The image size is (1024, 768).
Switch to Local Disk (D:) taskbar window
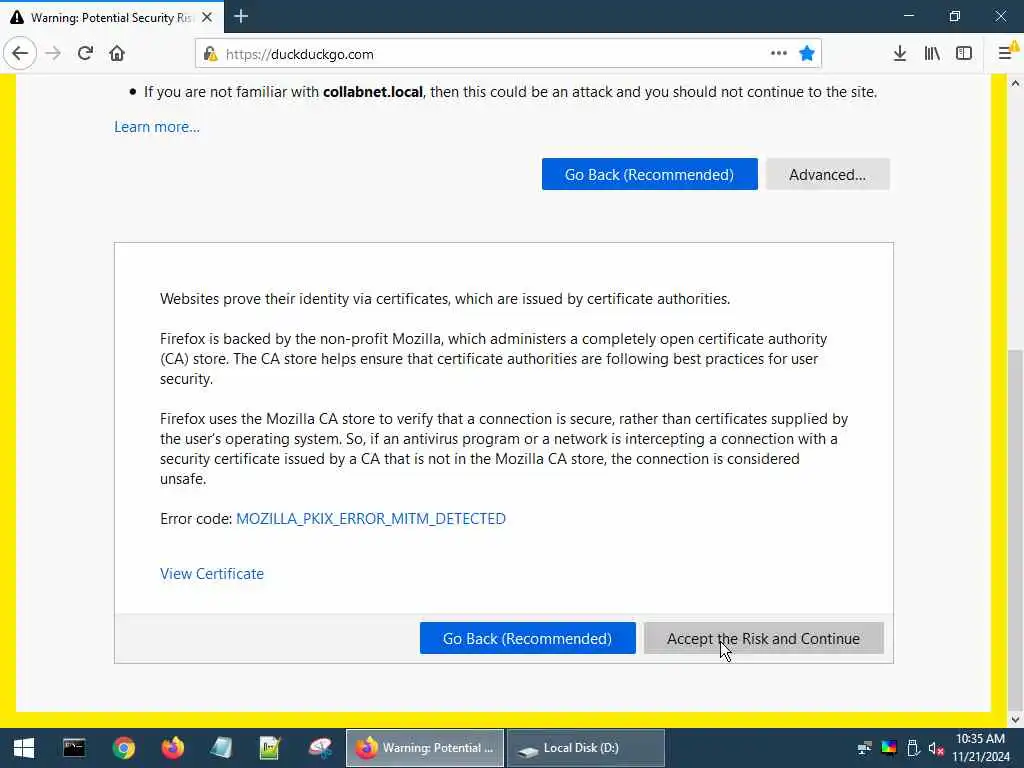click(586, 748)
